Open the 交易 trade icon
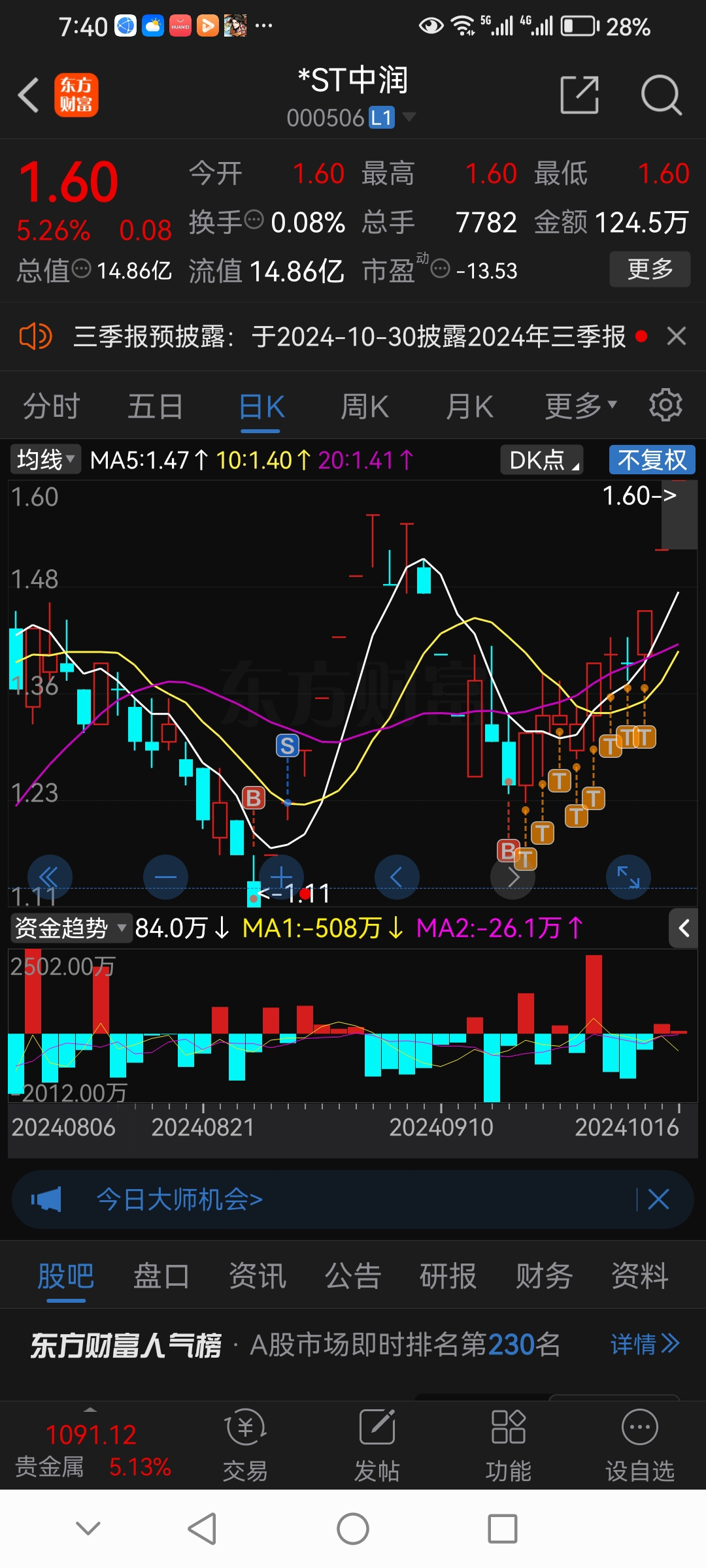This screenshot has width=706, height=1568. [246, 1444]
